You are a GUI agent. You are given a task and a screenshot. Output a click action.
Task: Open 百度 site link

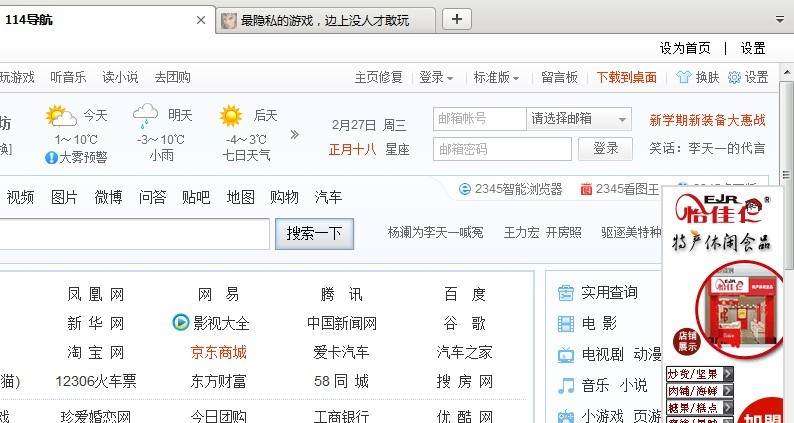click(x=465, y=294)
